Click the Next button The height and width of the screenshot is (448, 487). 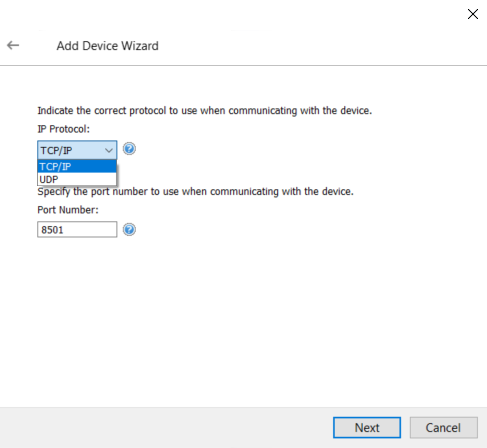tap(367, 427)
